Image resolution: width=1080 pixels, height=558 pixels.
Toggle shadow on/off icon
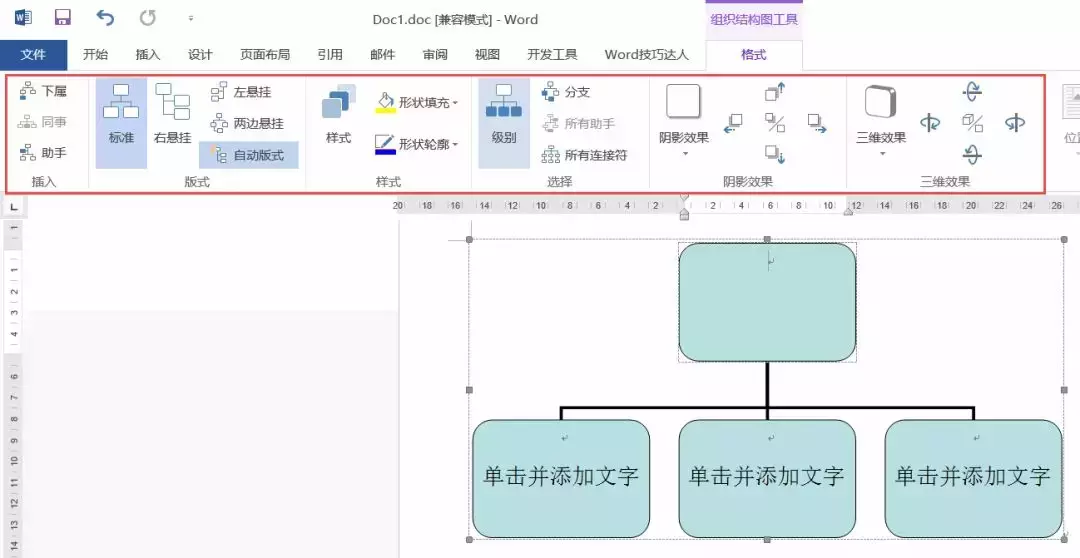coord(775,123)
